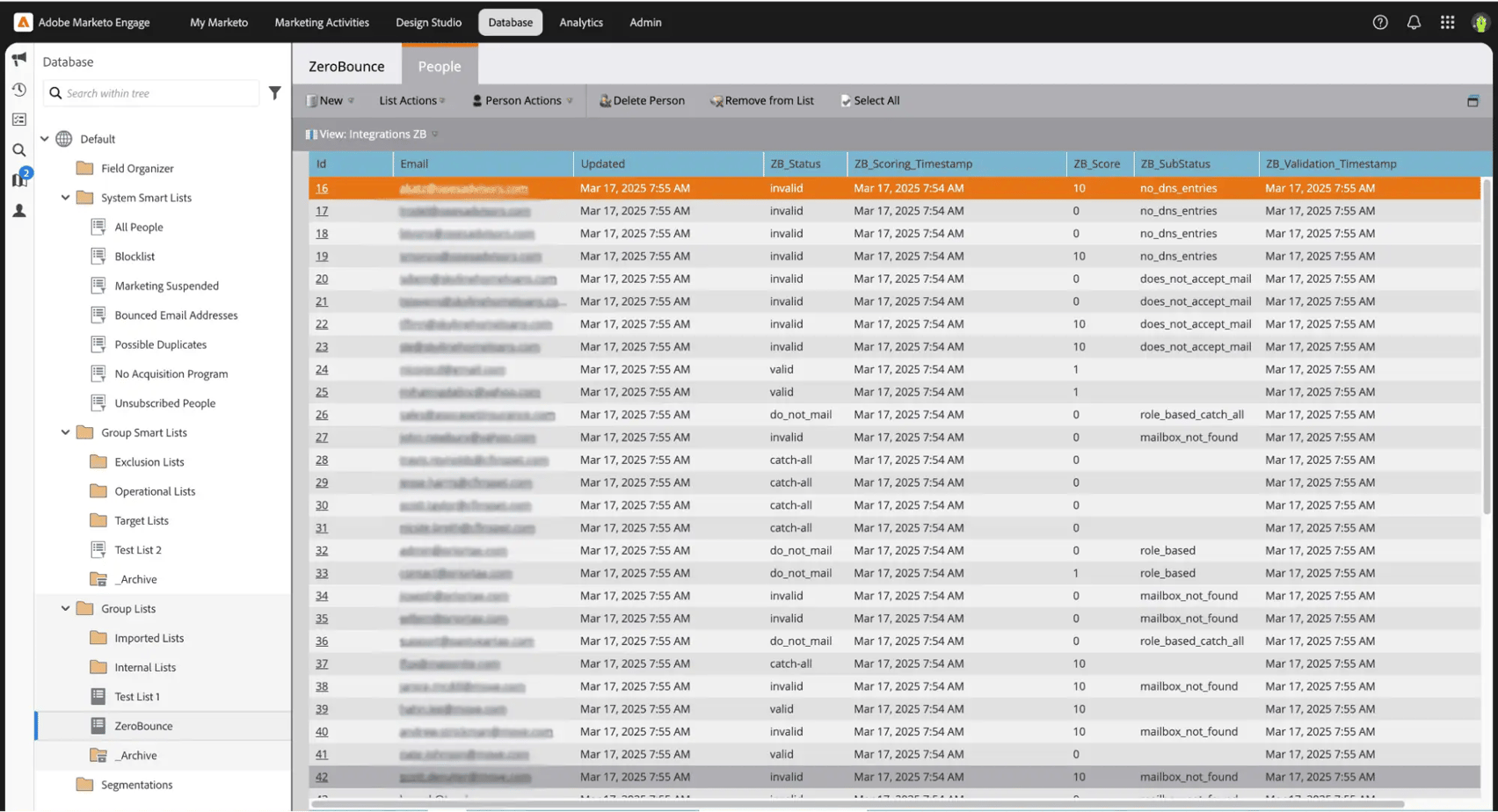This screenshot has width=1498, height=812.
Task: Select the smart list checklist icon in sidebar
Action: [18, 119]
